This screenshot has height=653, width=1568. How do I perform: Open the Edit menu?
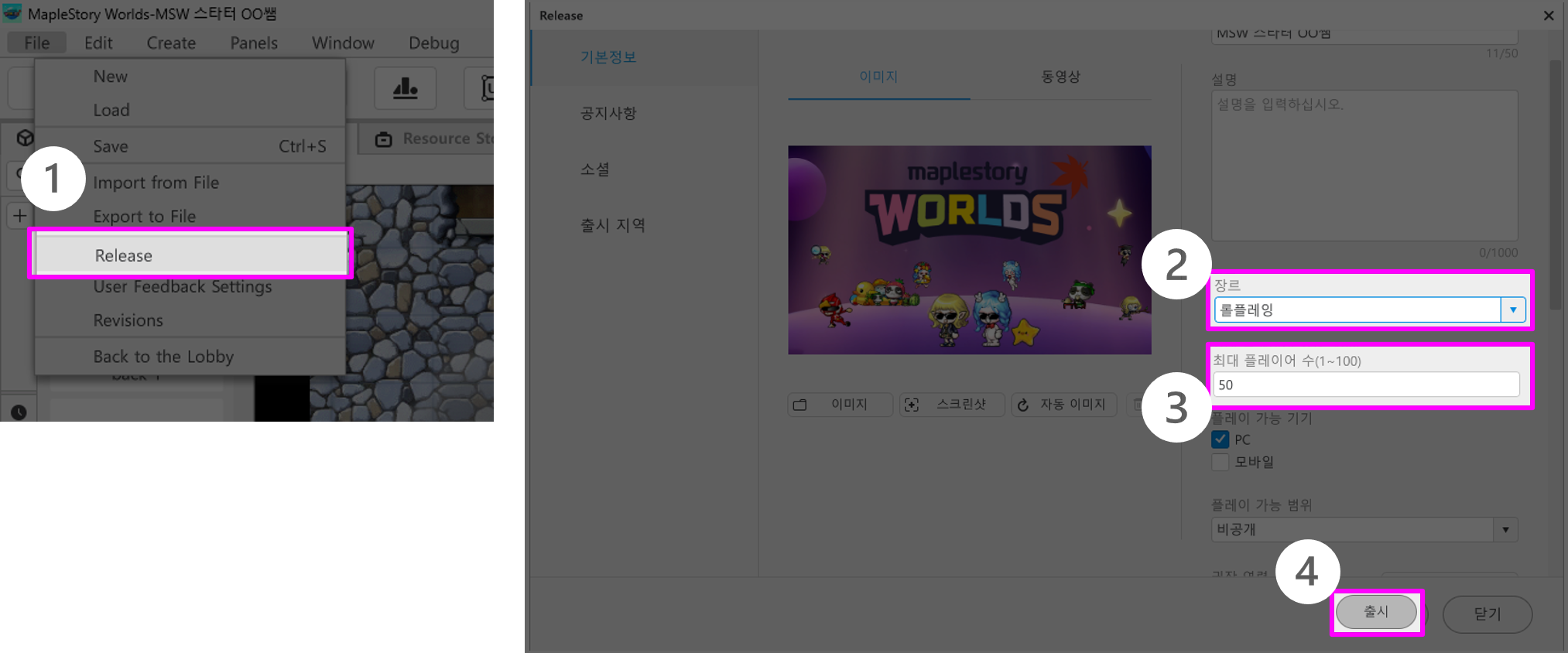point(98,43)
